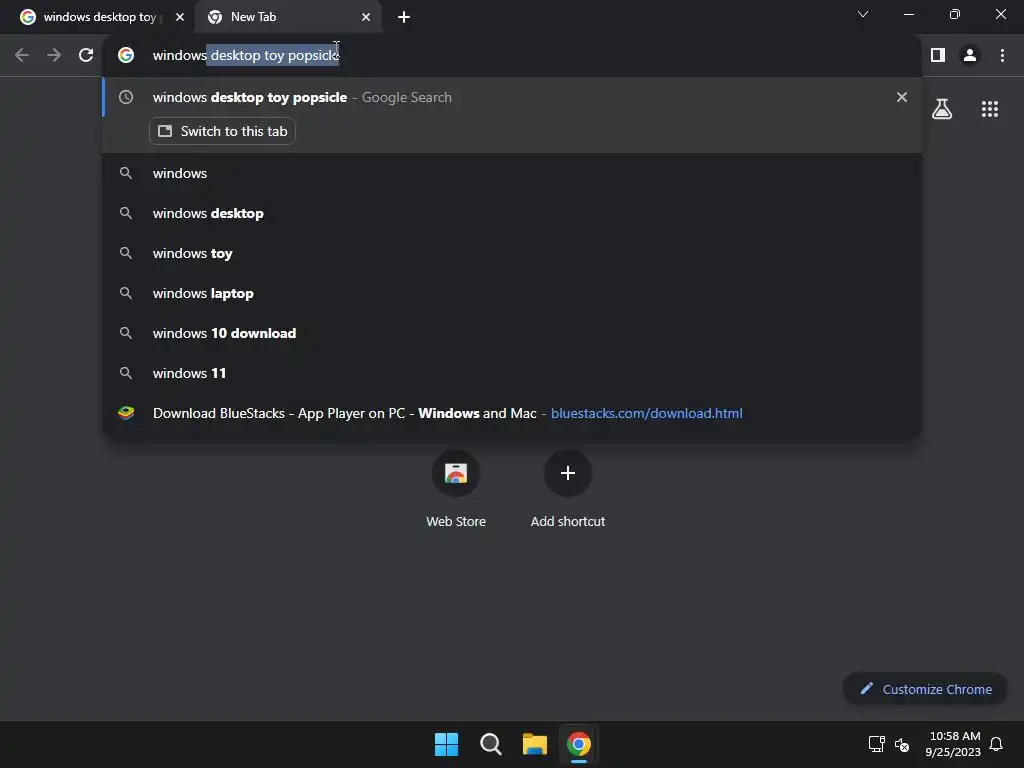Choose the 'windows desktop' suggestion
1024x768 pixels.
pyautogui.click(x=512, y=213)
